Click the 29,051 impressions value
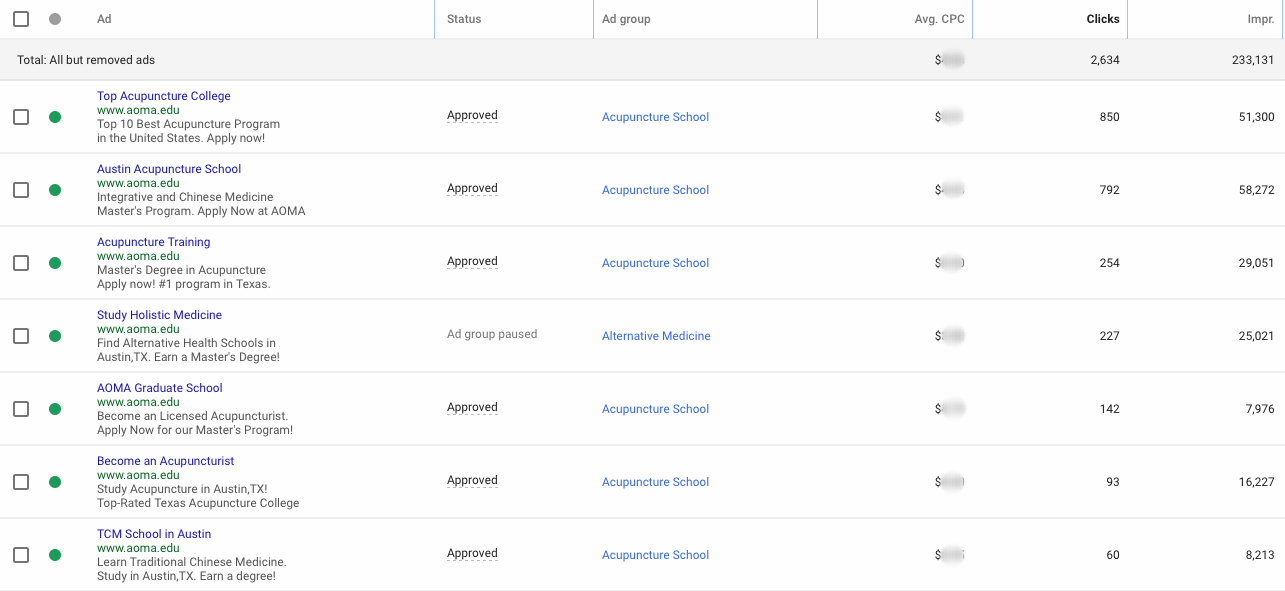1285x591 pixels. point(1256,263)
